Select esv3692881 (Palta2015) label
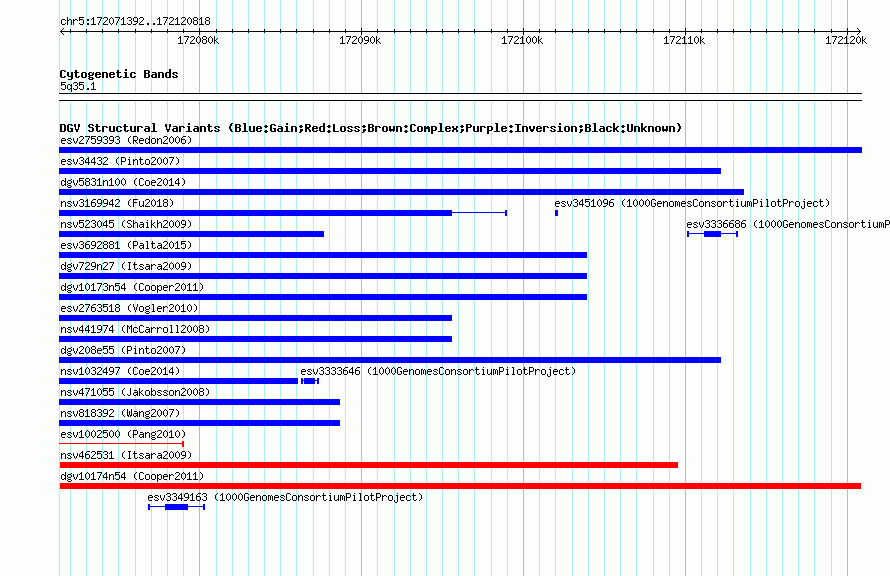This screenshot has height=576, width=890. (x=126, y=245)
